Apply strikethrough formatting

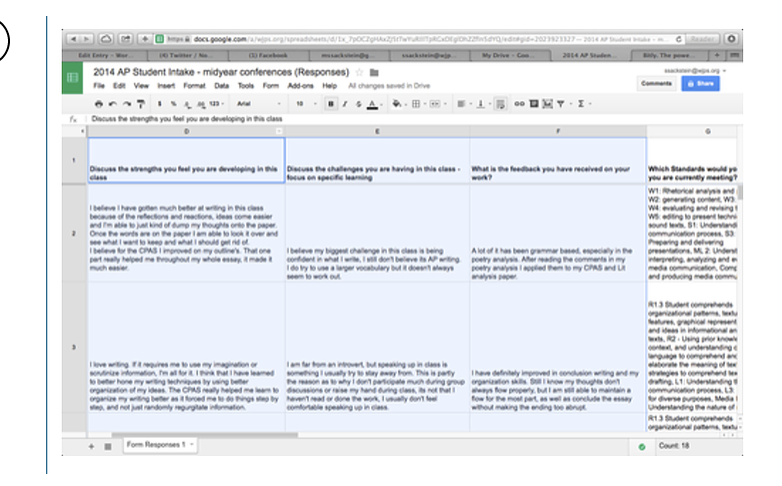(x=358, y=104)
